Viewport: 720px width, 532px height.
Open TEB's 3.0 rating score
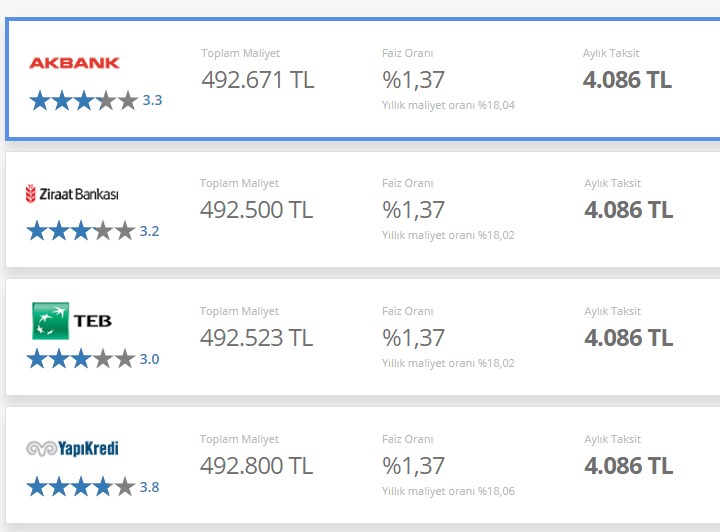[150, 359]
